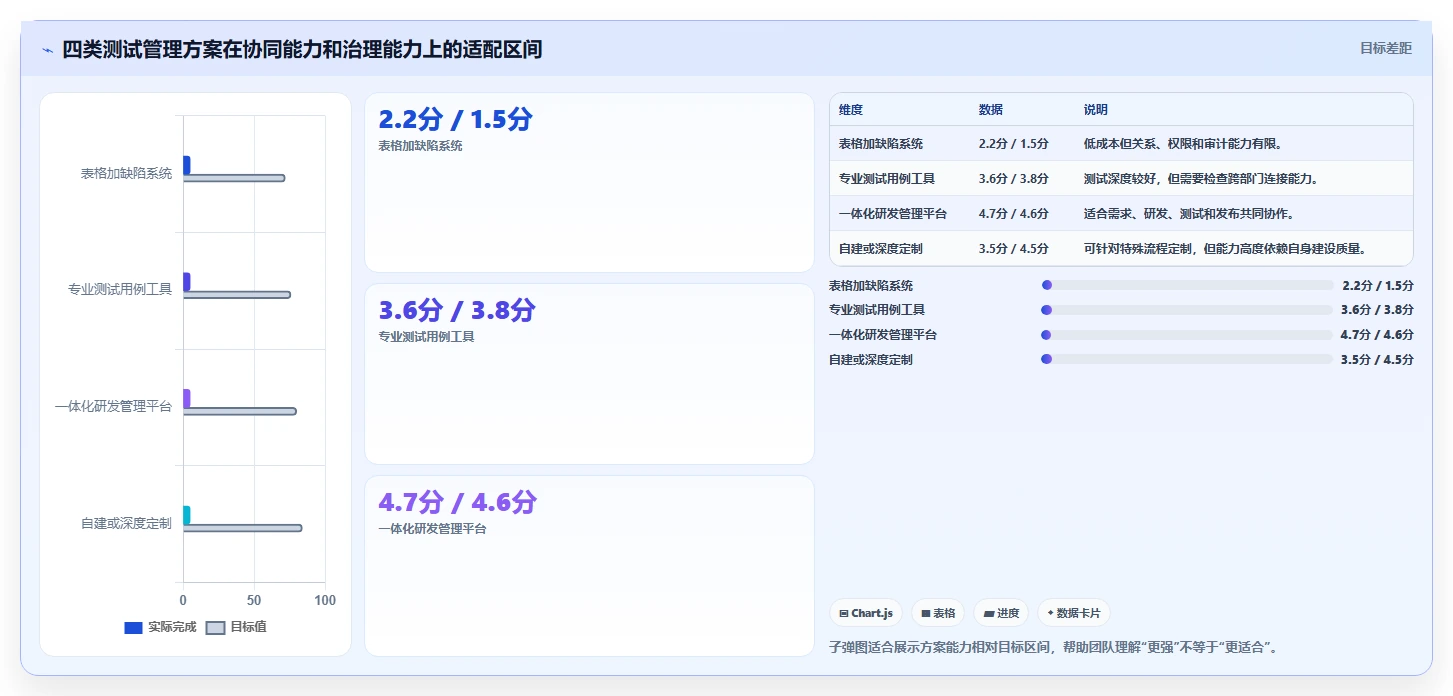The image size is (1453, 696).
Task: Select table cell 一体化研发管理平台
Action: tap(893, 214)
